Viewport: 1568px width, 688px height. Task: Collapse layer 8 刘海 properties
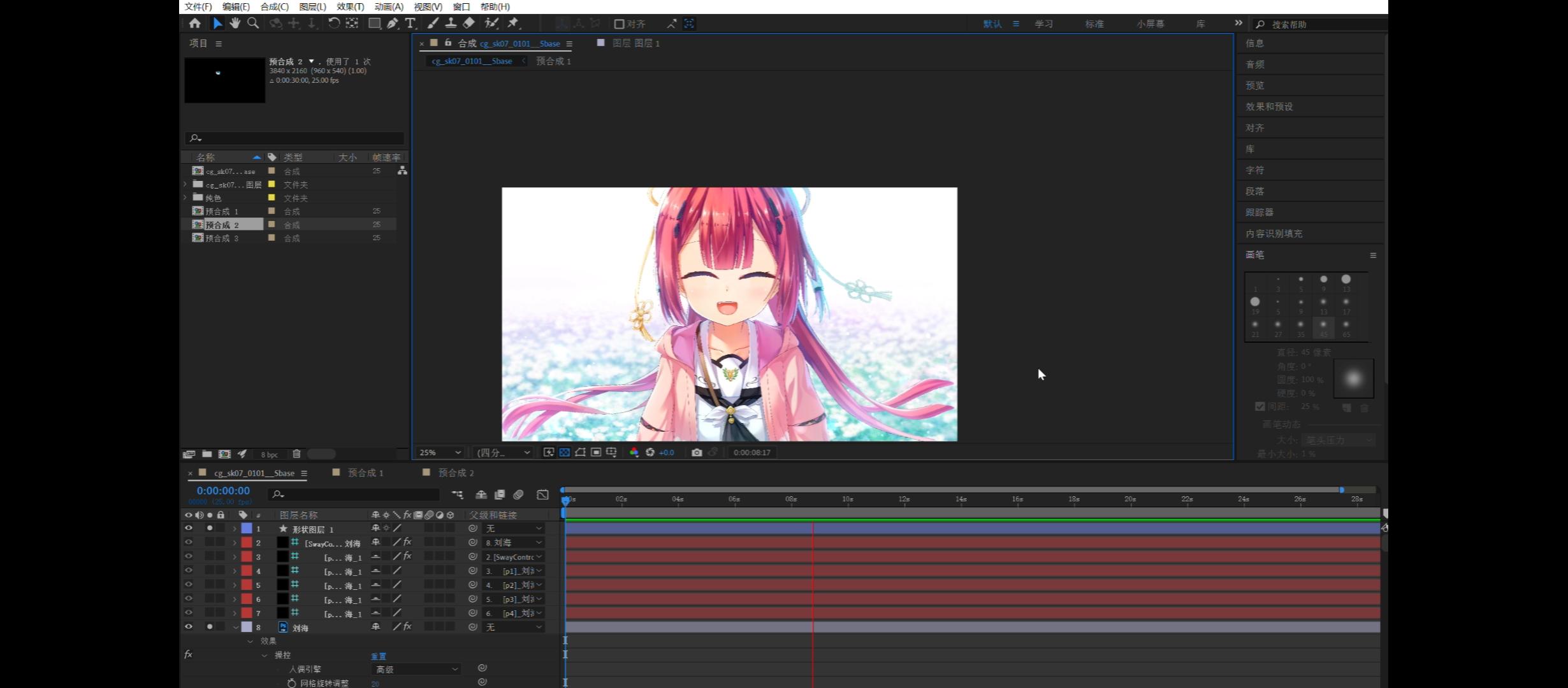click(235, 627)
